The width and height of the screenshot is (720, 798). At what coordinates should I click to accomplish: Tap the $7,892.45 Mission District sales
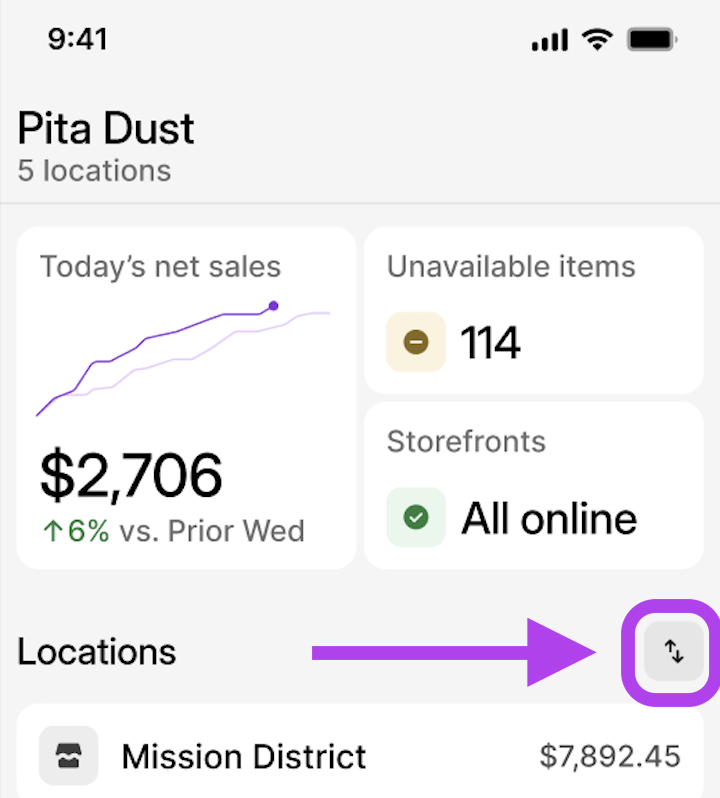pos(610,756)
